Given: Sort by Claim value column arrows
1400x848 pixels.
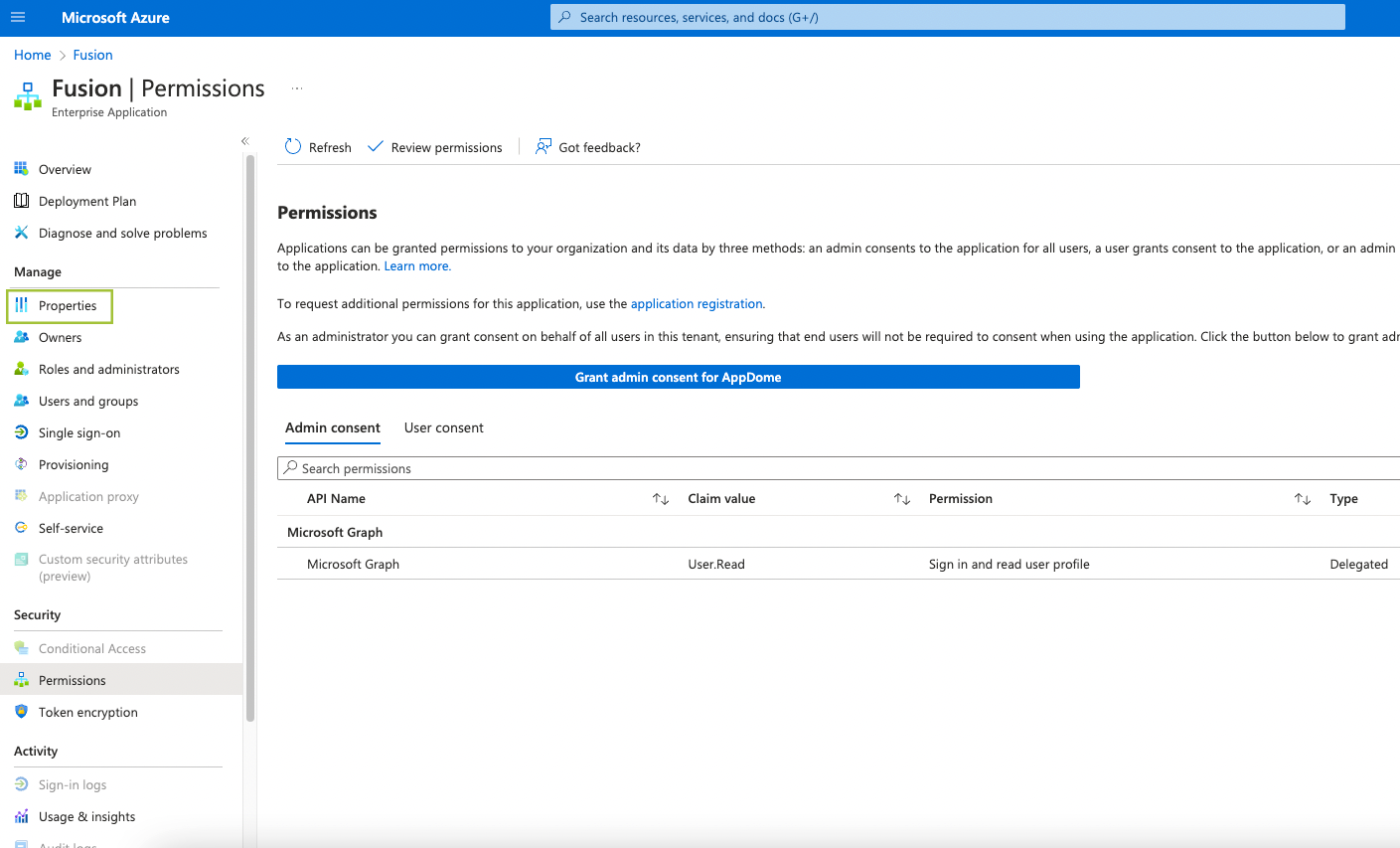Looking at the screenshot, I should point(902,499).
